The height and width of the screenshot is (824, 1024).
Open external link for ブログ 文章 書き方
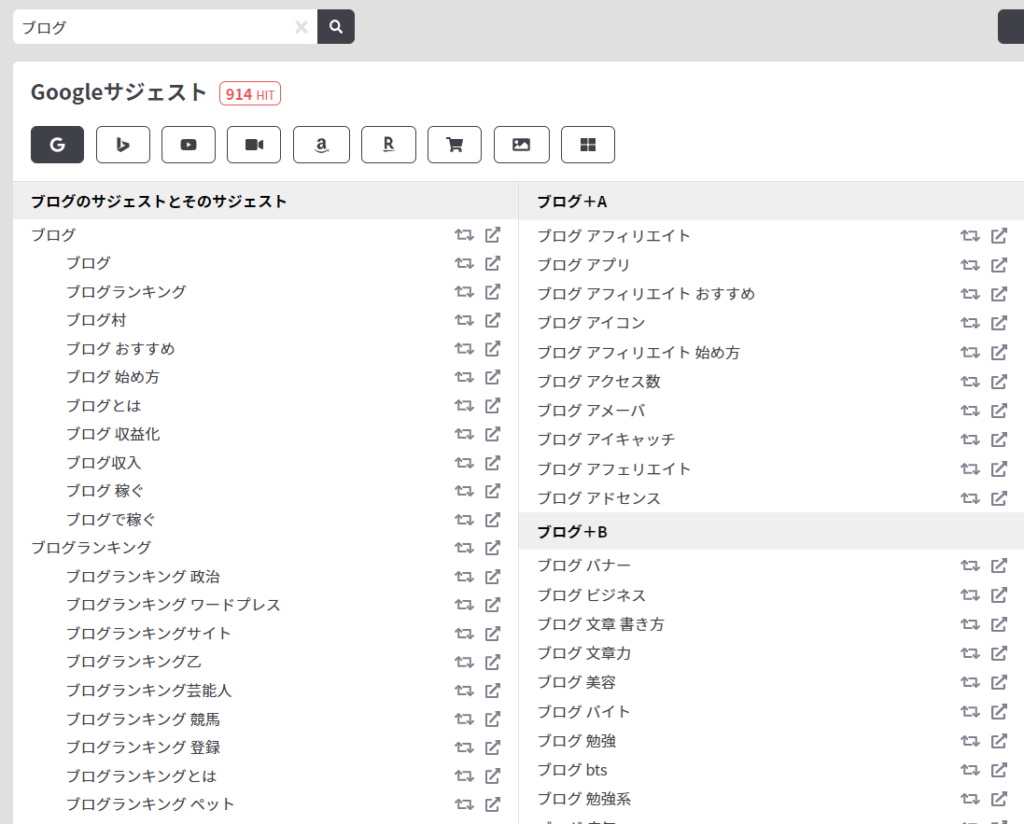click(x=999, y=624)
